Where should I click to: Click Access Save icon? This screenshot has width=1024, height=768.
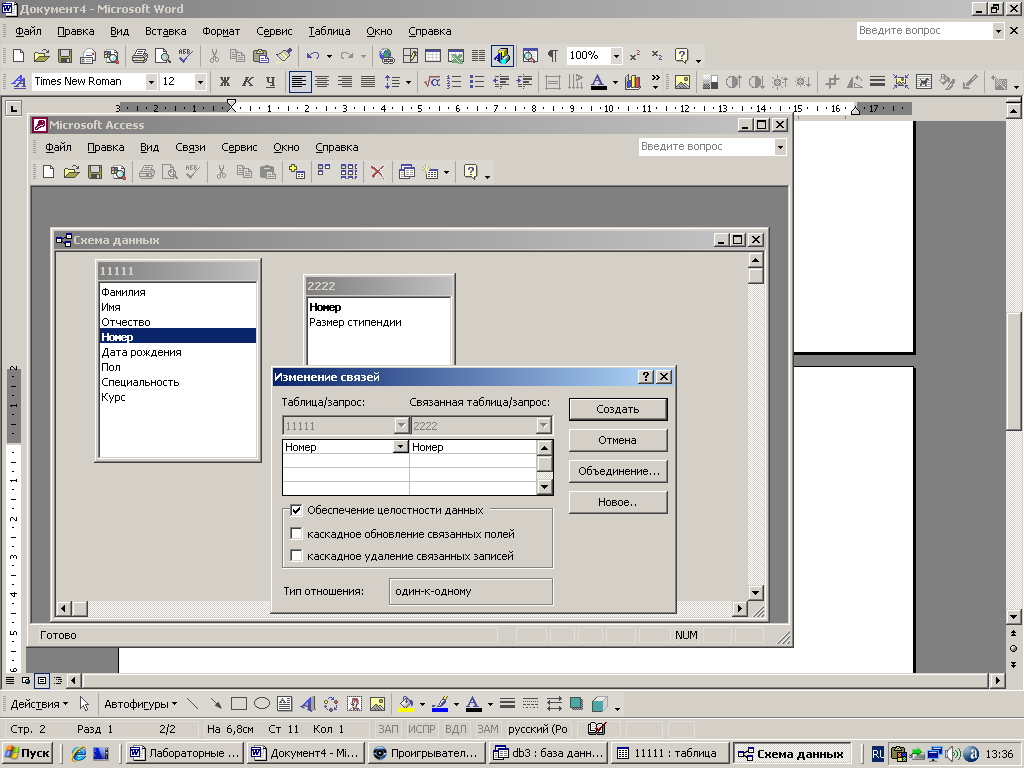pyautogui.click(x=95, y=172)
